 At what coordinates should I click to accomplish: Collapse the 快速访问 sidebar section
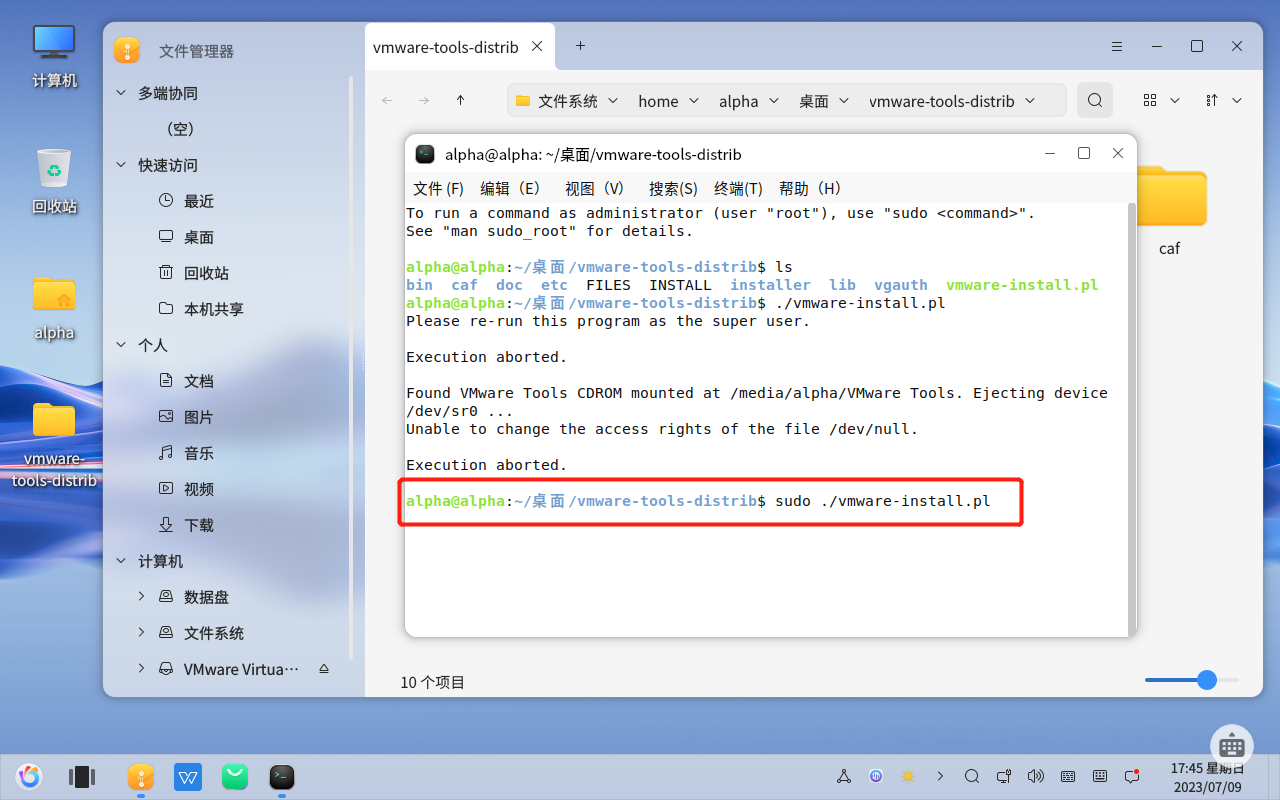click(121, 165)
